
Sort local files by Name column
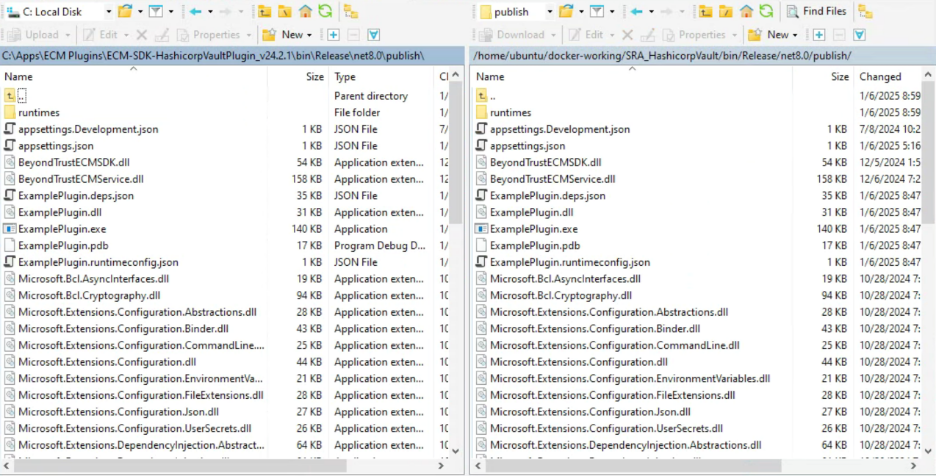[x=134, y=76]
